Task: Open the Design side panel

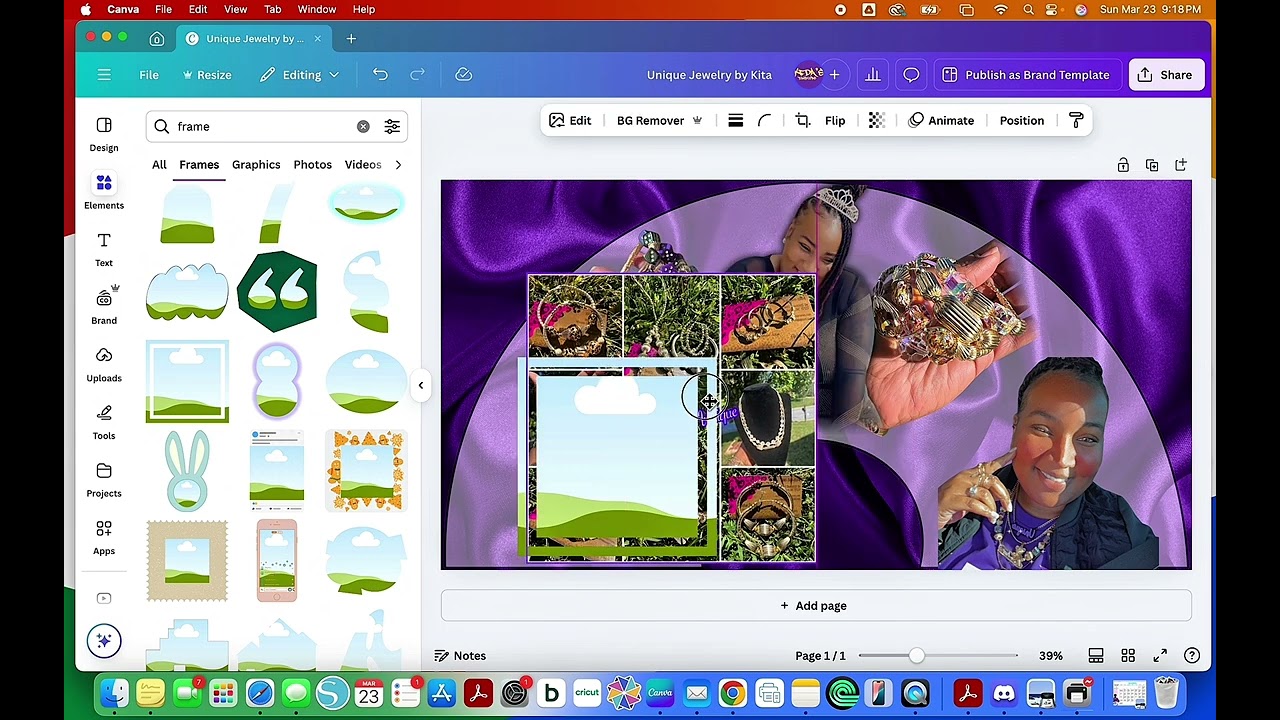Action: pyautogui.click(x=104, y=134)
